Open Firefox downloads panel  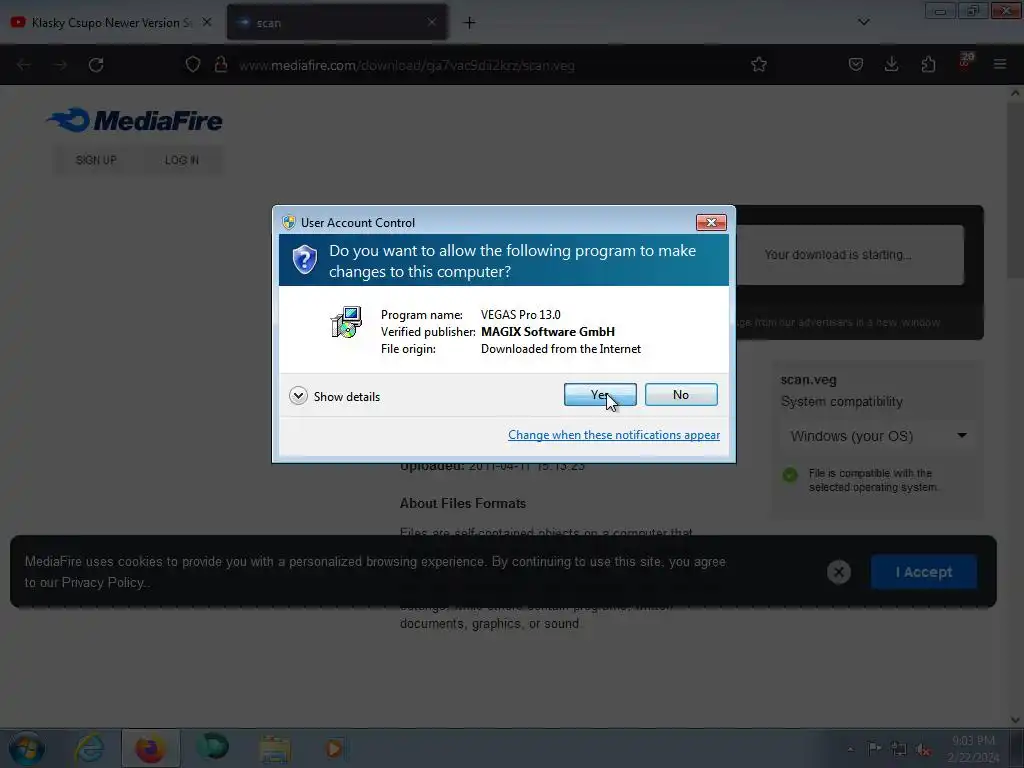coord(891,65)
